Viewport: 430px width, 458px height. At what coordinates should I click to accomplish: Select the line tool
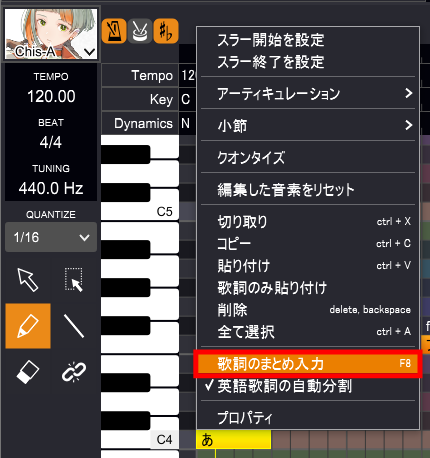tap(74, 326)
